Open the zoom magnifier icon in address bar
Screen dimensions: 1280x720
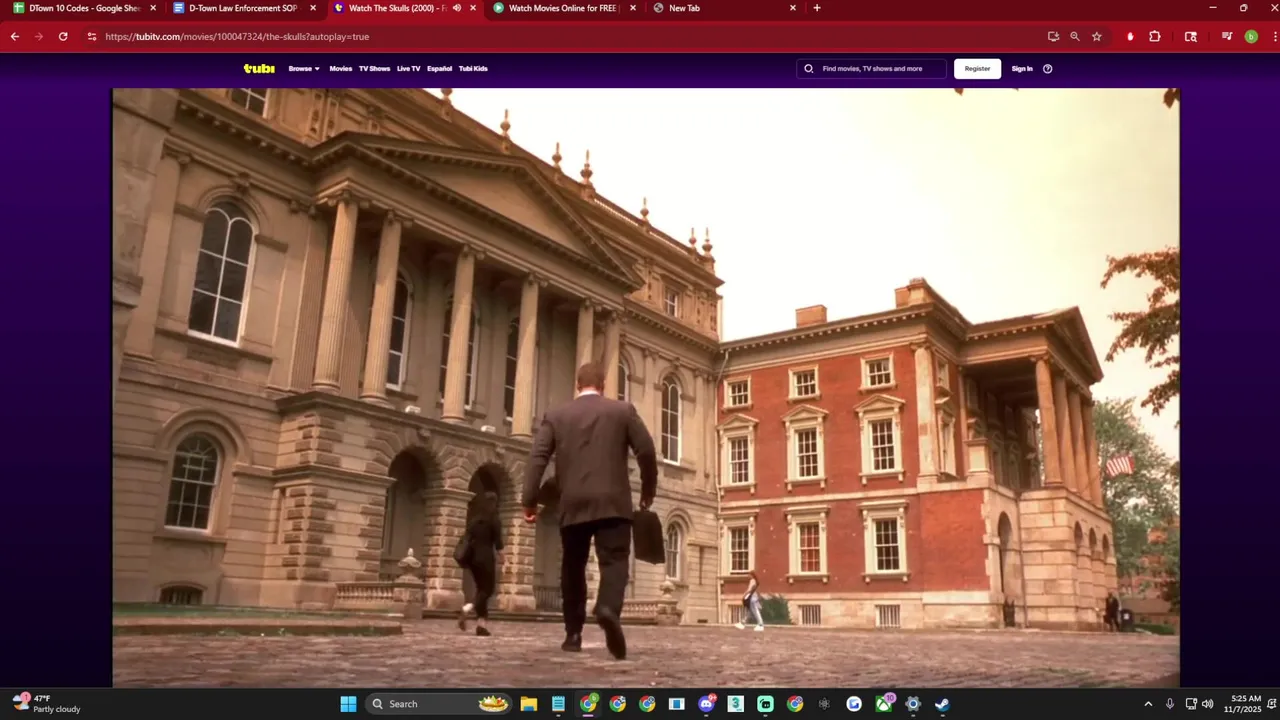coord(1075,36)
